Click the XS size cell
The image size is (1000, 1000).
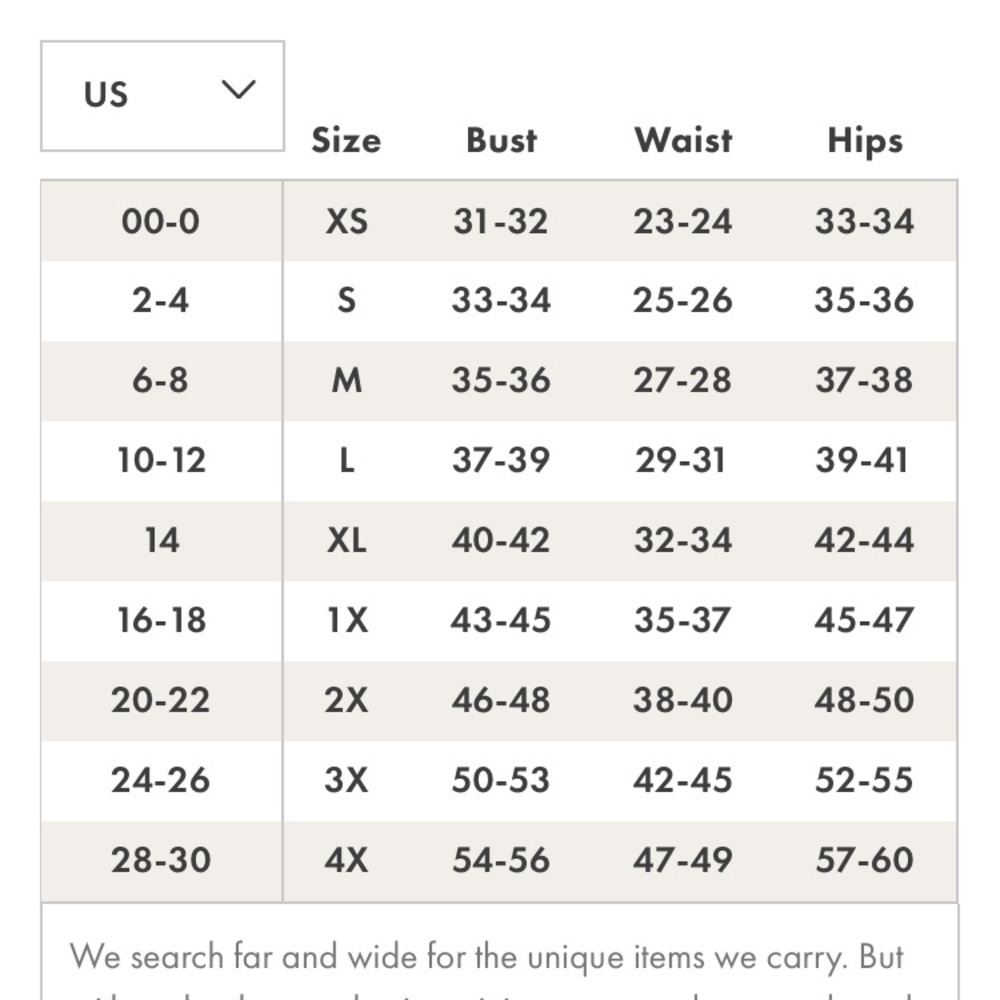click(346, 221)
